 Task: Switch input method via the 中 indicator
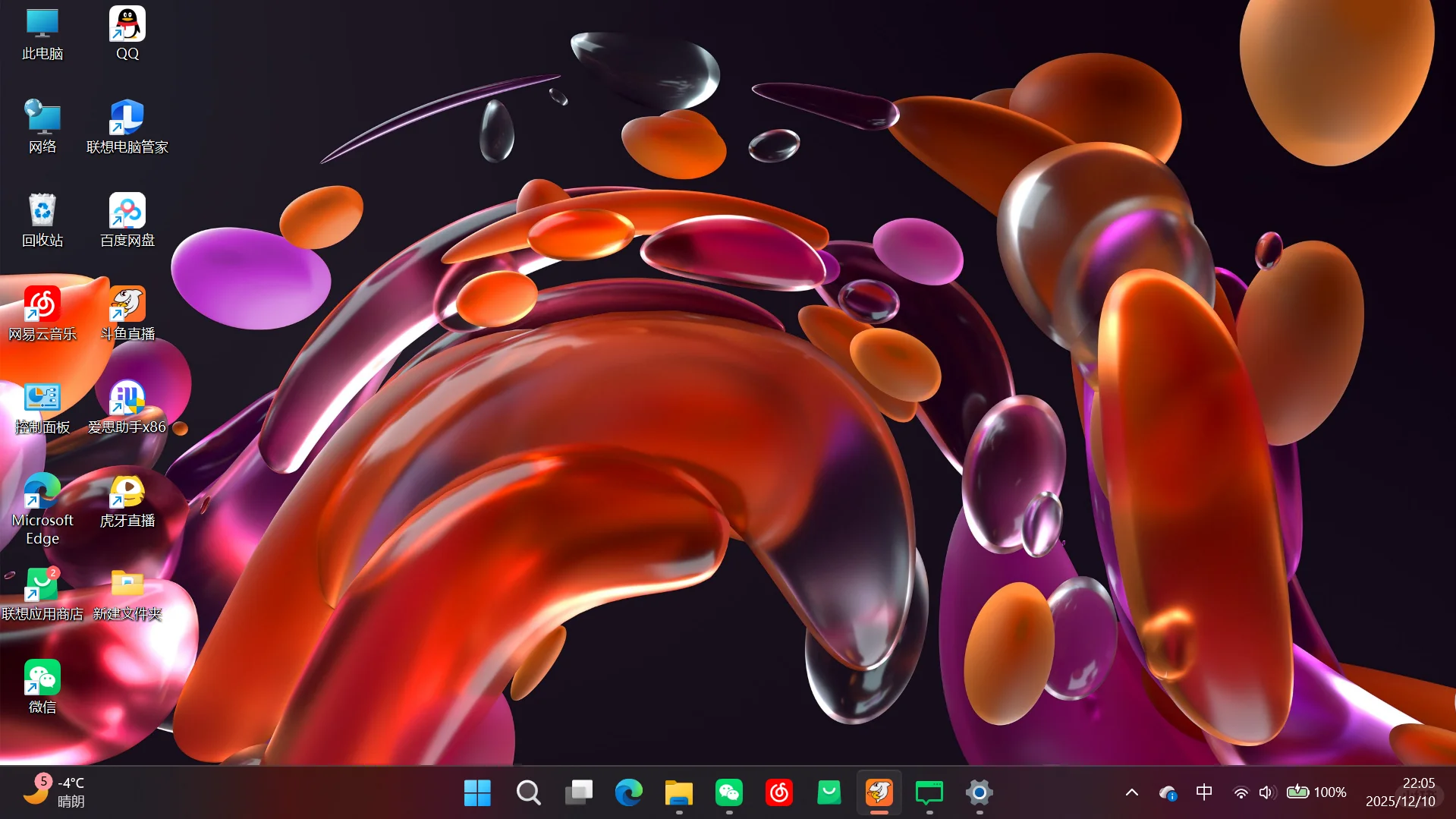point(1203,792)
